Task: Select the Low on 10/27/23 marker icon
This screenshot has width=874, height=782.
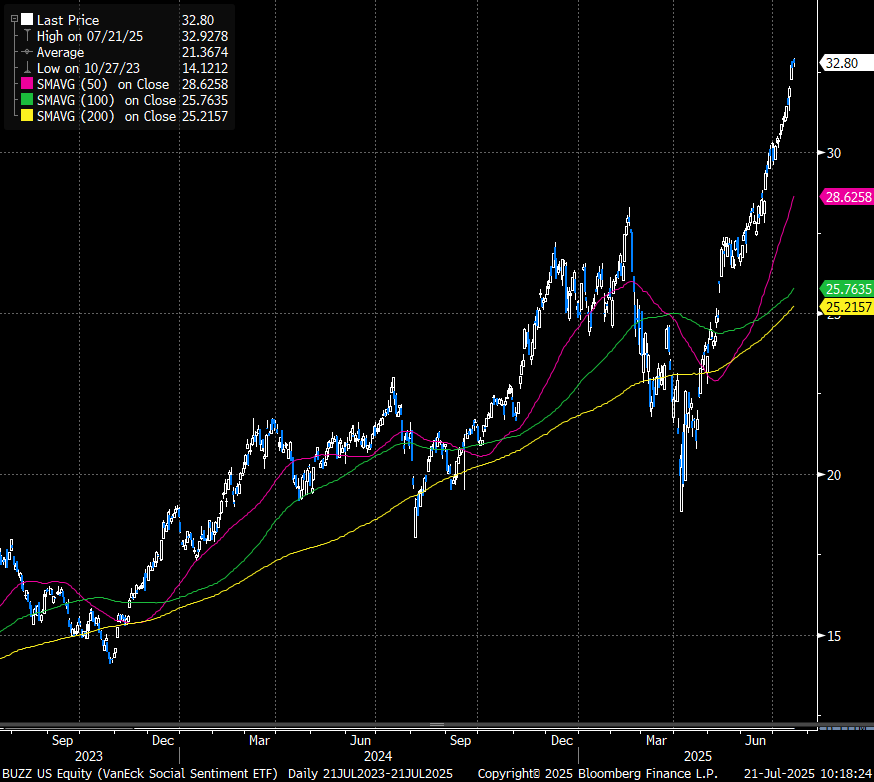Action: [x=25, y=68]
